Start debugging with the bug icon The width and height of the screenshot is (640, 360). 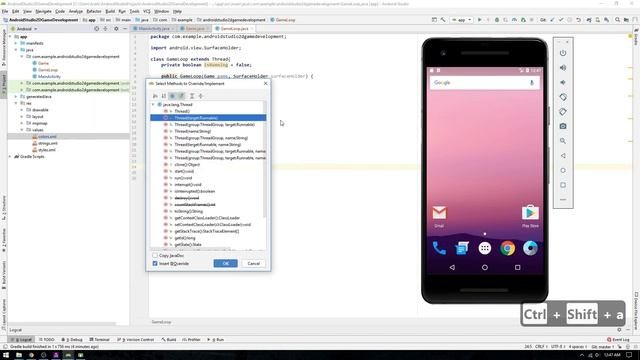(x=497, y=20)
